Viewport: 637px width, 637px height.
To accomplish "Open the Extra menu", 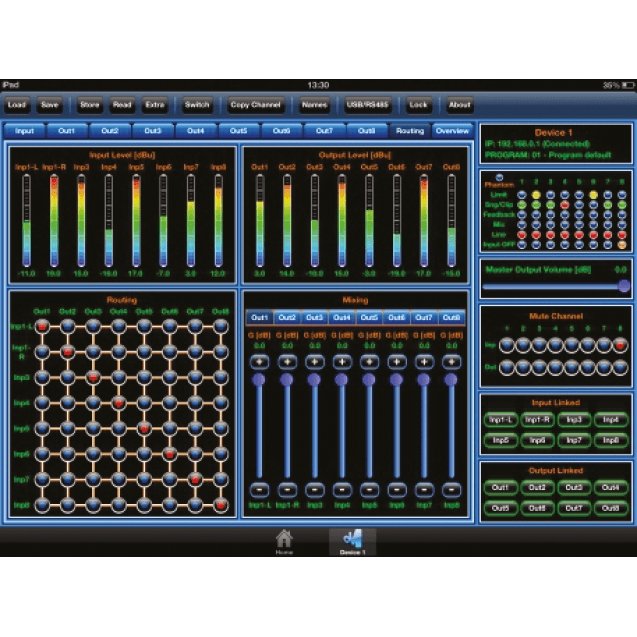I will [x=154, y=104].
